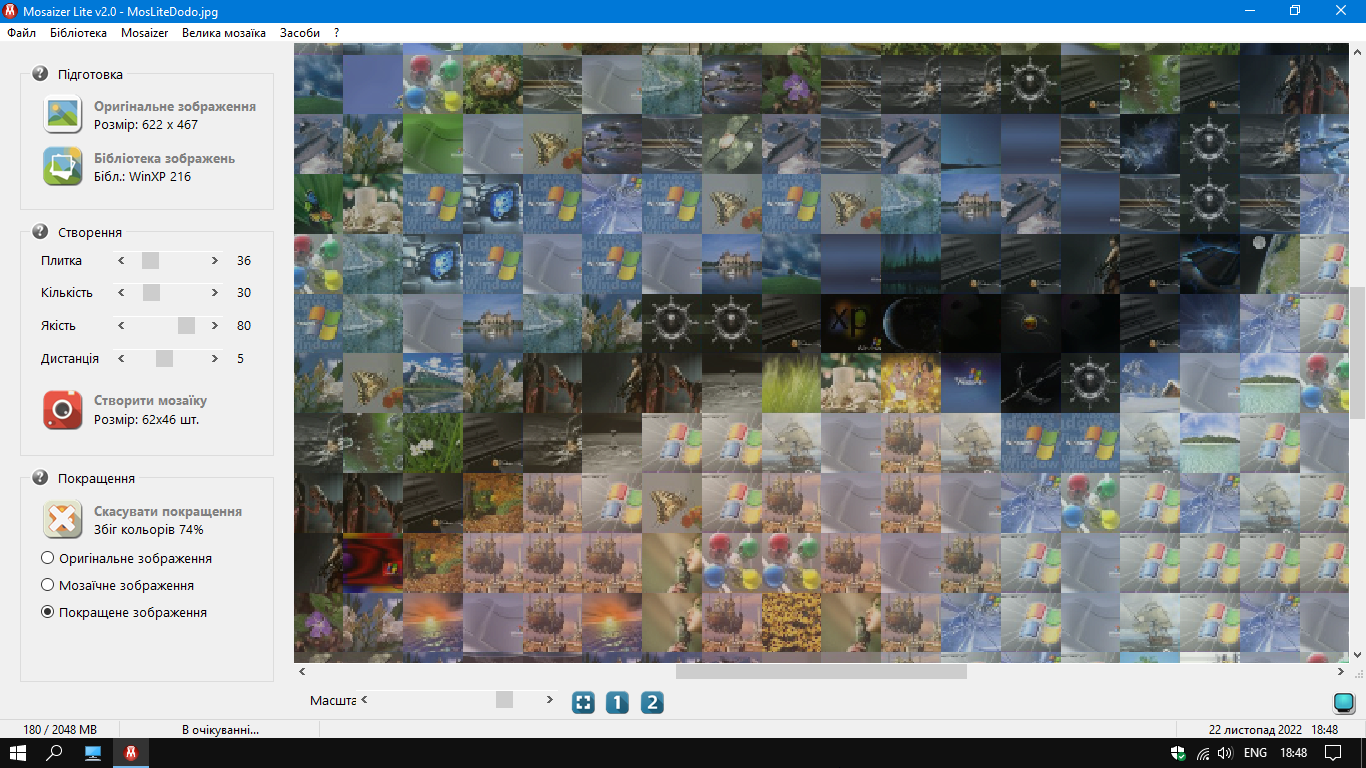Increase Кількість with right arrow
The height and width of the screenshot is (768, 1366).
(x=215, y=293)
